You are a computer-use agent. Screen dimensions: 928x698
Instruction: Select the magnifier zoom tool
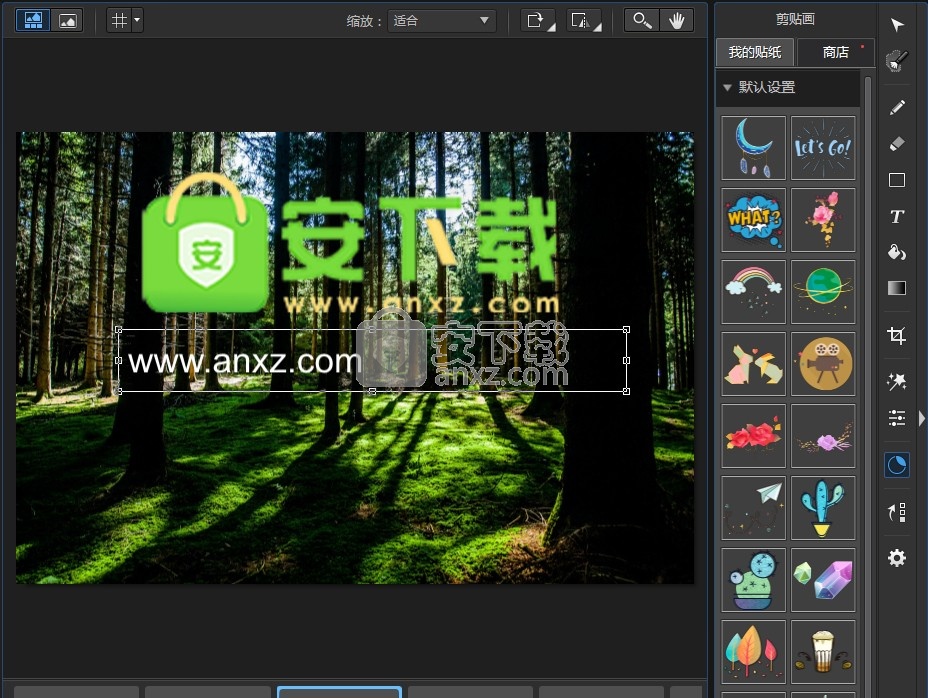click(642, 20)
